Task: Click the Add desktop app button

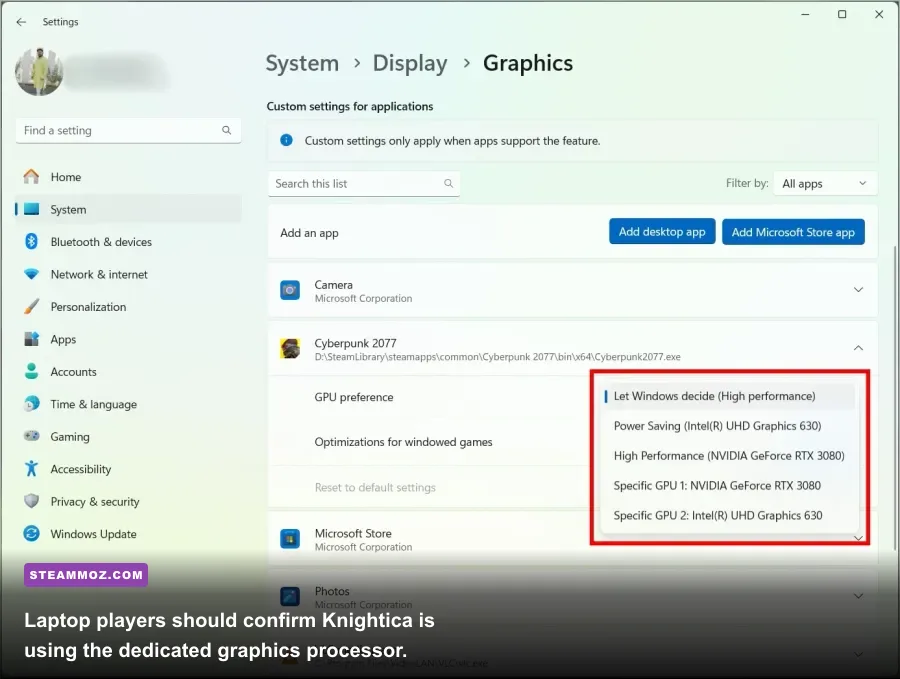Action: 662,232
